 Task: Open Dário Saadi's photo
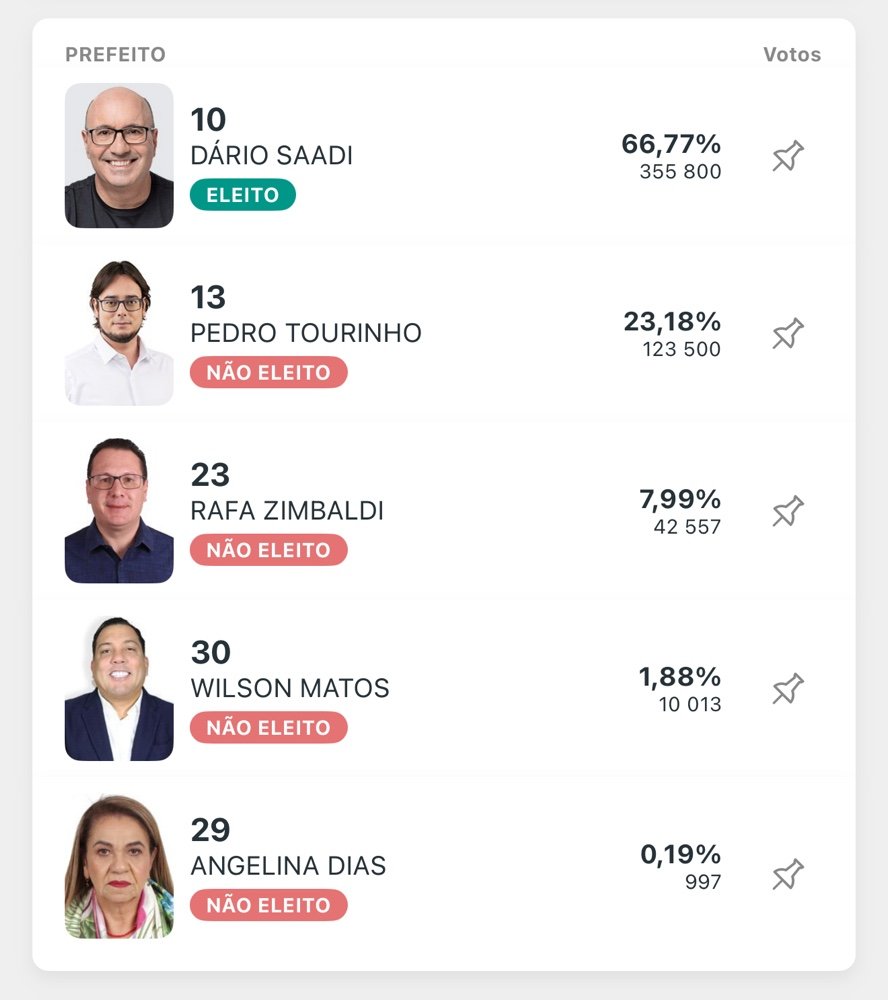(x=119, y=156)
